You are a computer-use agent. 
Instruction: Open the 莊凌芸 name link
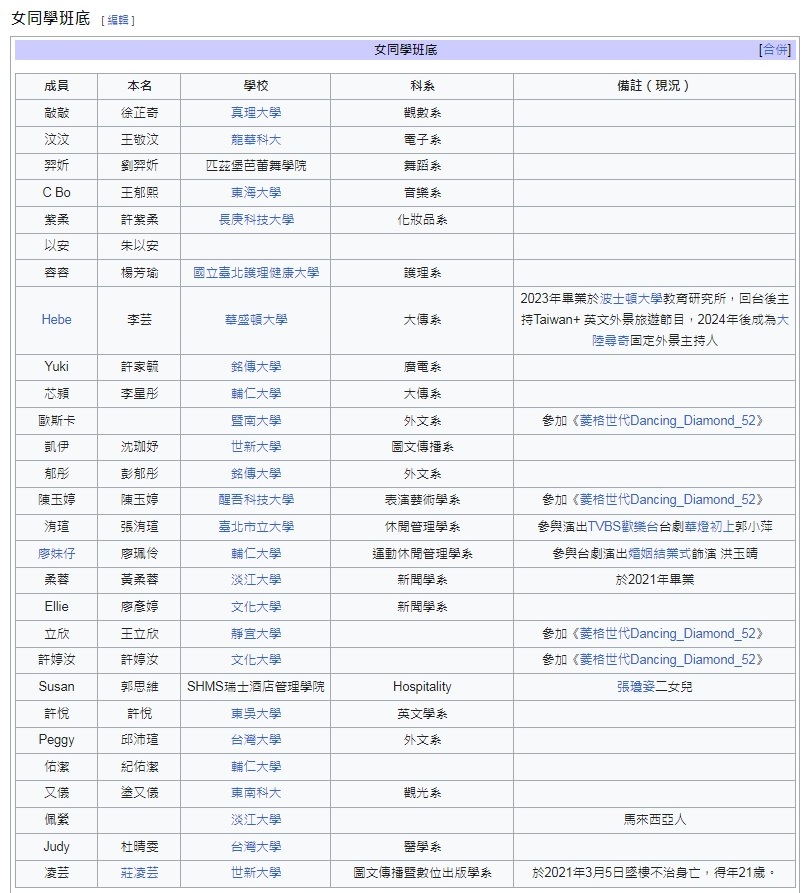(140, 872)
